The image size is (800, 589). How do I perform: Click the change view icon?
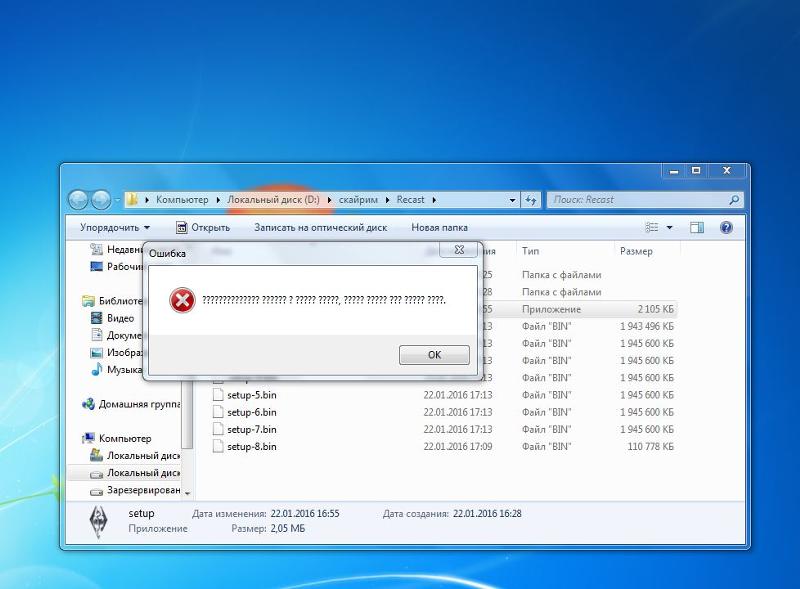[x=652, y=228]
